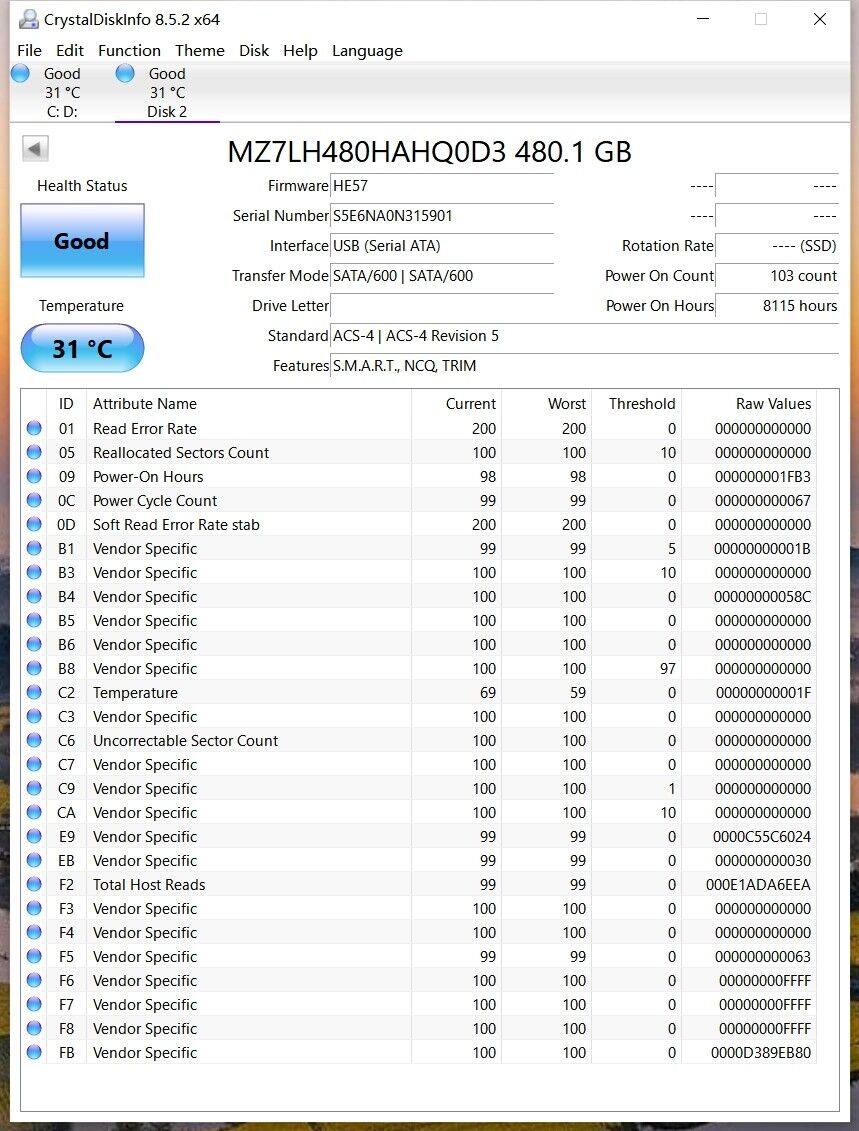Click the Good health status button
Viewport: 859px width, 1131px height.
(x=82, y=240)
